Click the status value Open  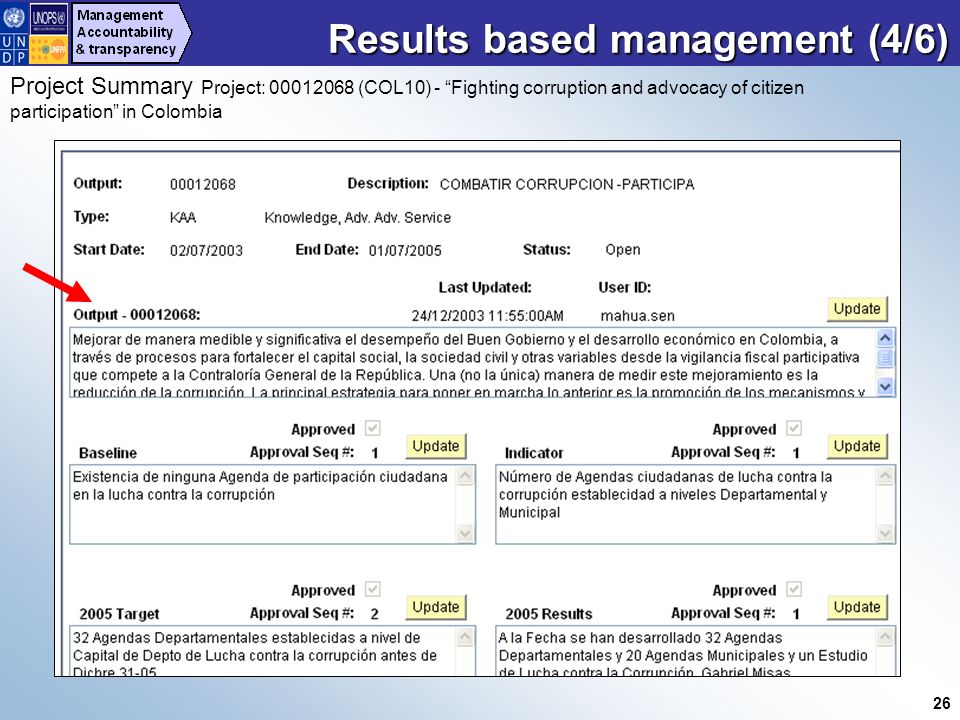click(x=623, y=250)
